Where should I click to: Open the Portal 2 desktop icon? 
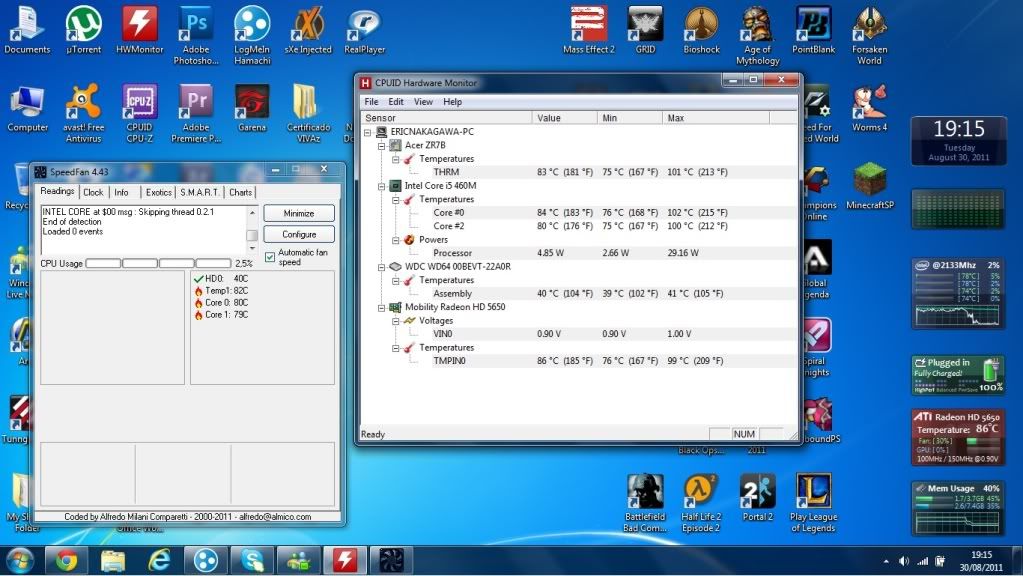tap(757, 498)
